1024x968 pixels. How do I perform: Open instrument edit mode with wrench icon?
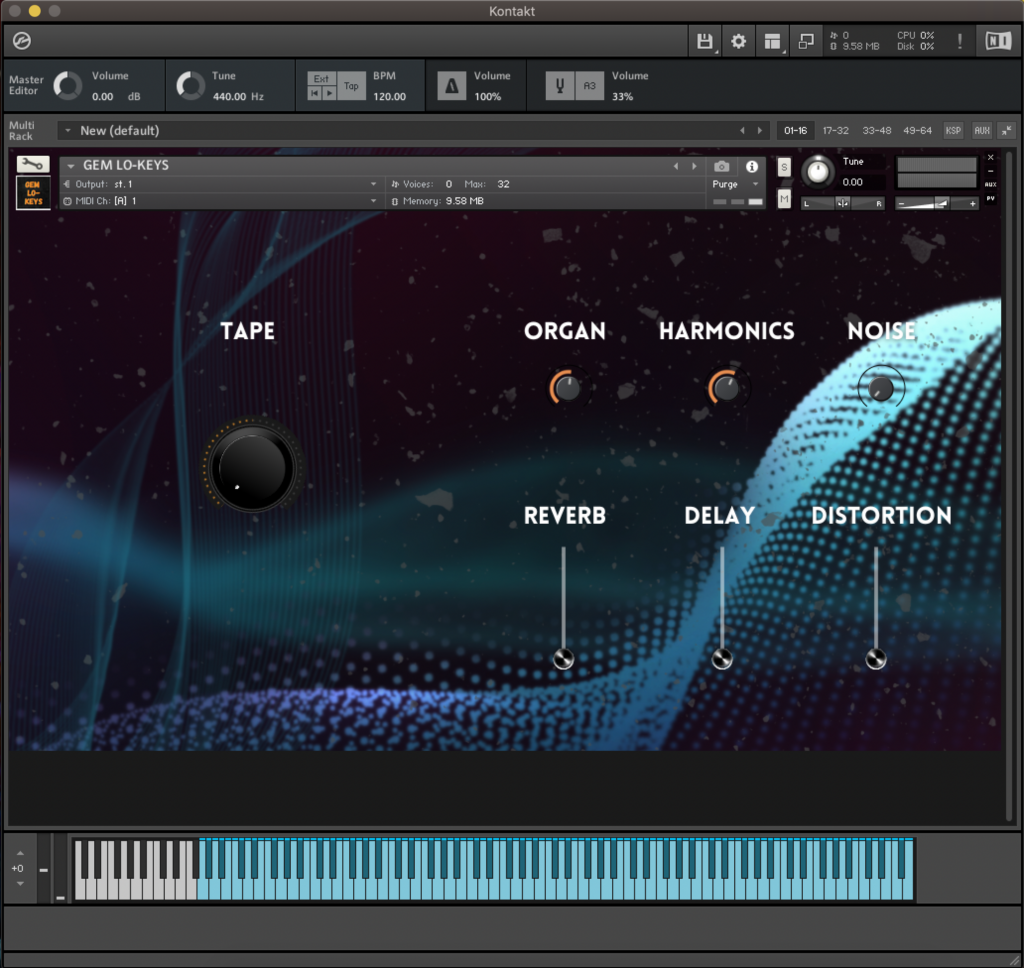tap(33, 164)
